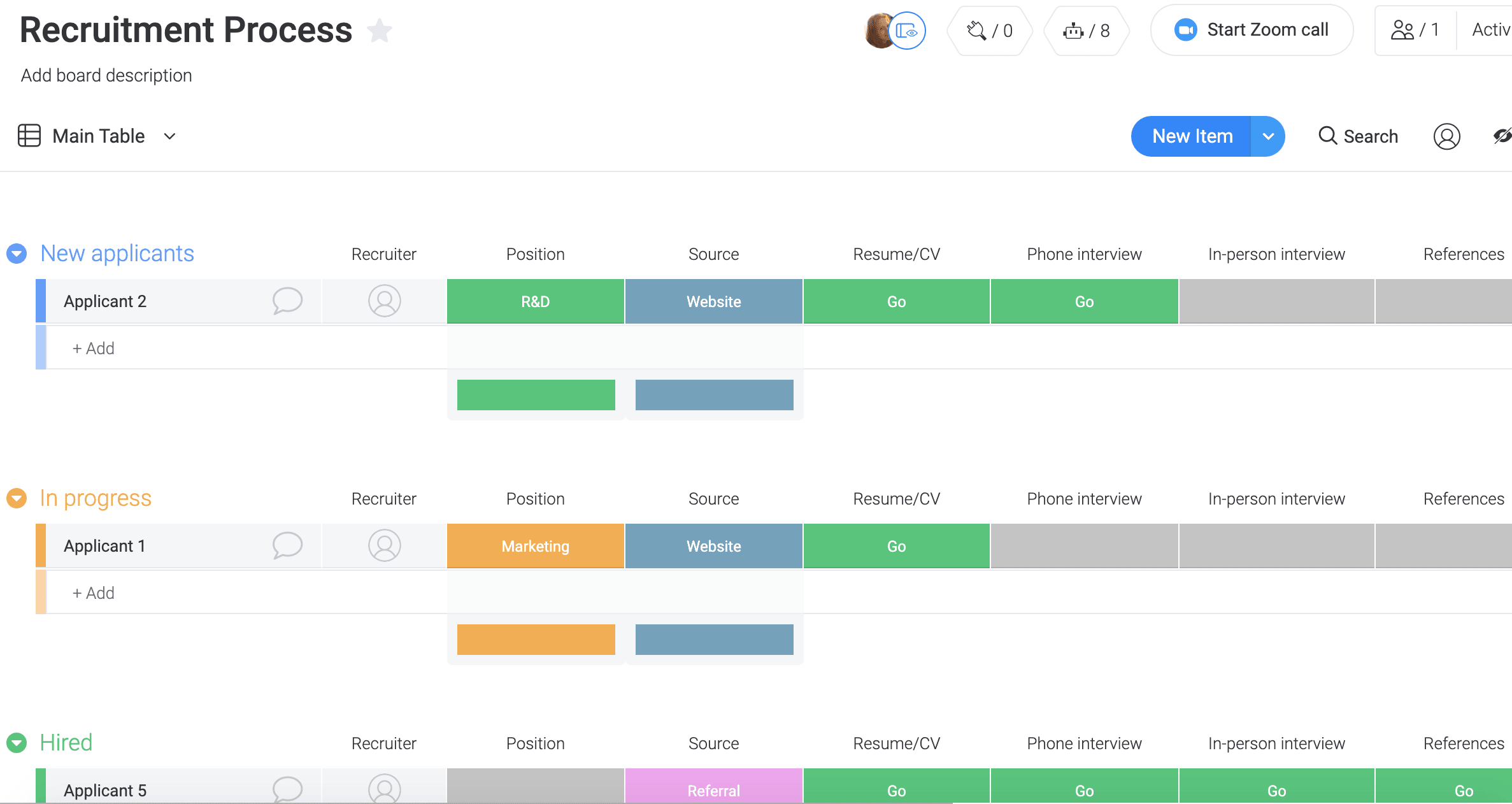Open conversation bubble for Applicant 2

point(287,301)
